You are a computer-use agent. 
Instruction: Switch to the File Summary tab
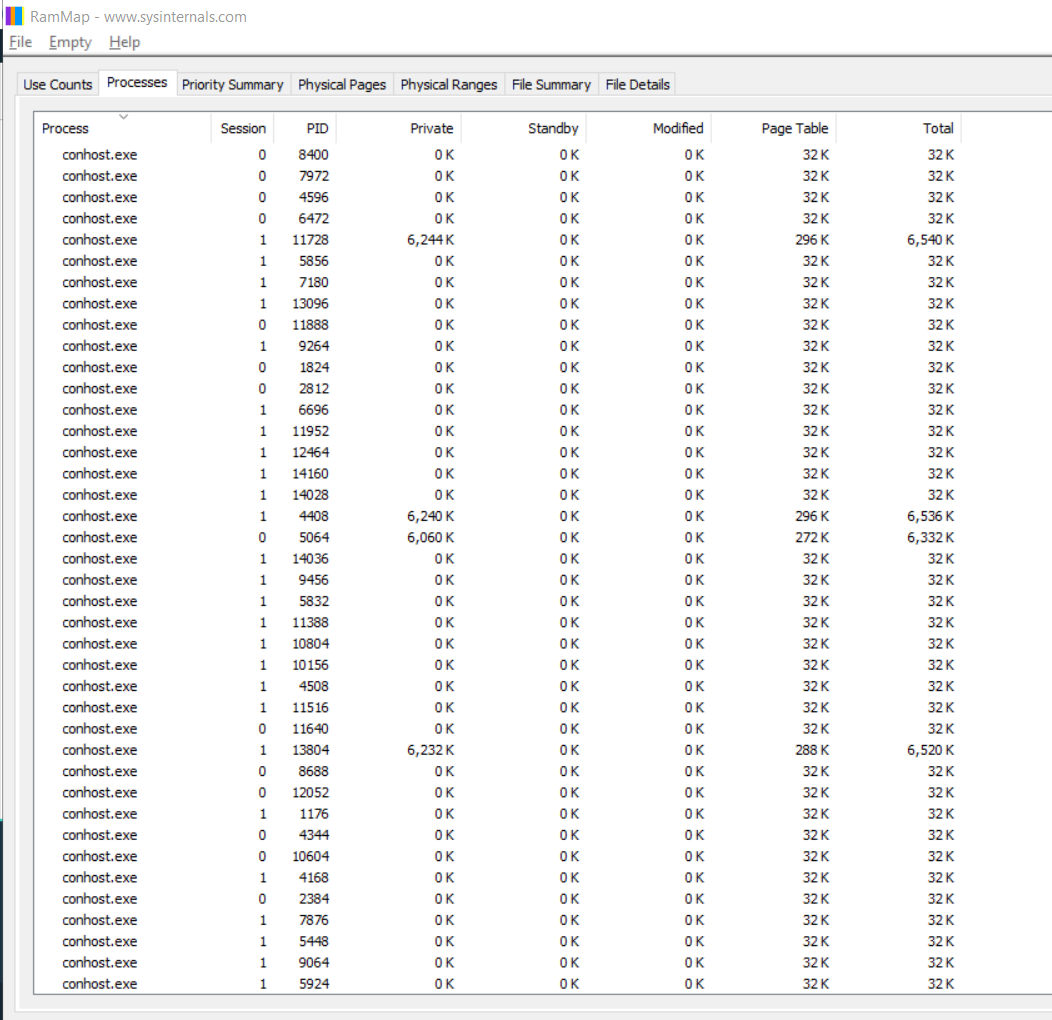pos(551,85)
